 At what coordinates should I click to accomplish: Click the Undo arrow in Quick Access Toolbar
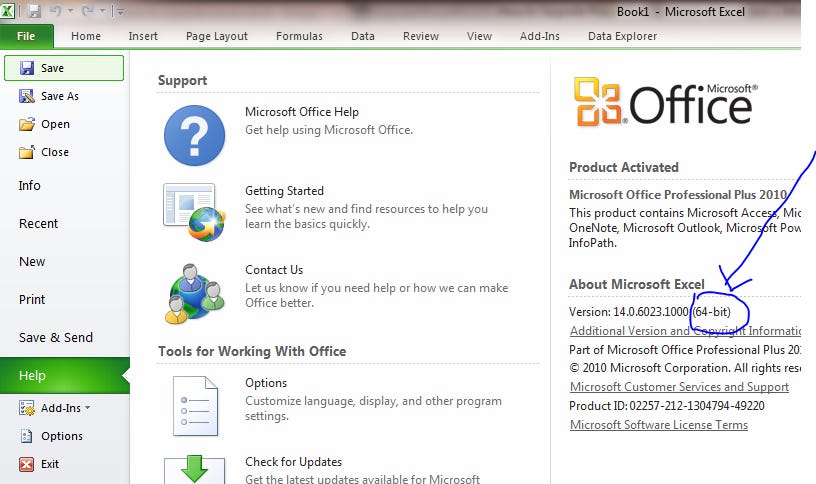pyautogui.click(x=56, y=11)
